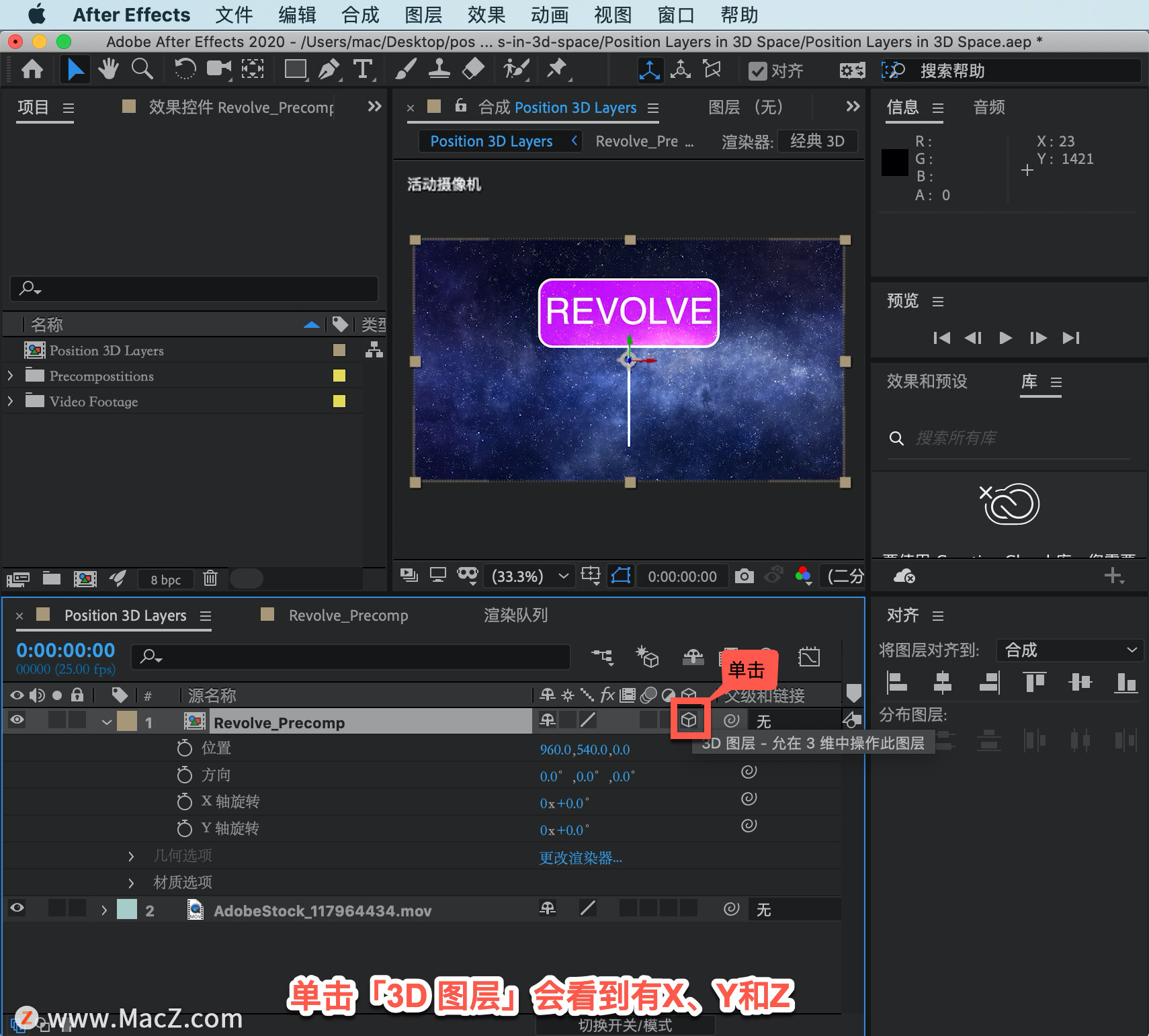Image resolution: width=1149 pixels, height=1036 pixels.
Task: Click Revolve_Precomp layer label color swatch
Action: pyautogui.click(x=127, y=721)
